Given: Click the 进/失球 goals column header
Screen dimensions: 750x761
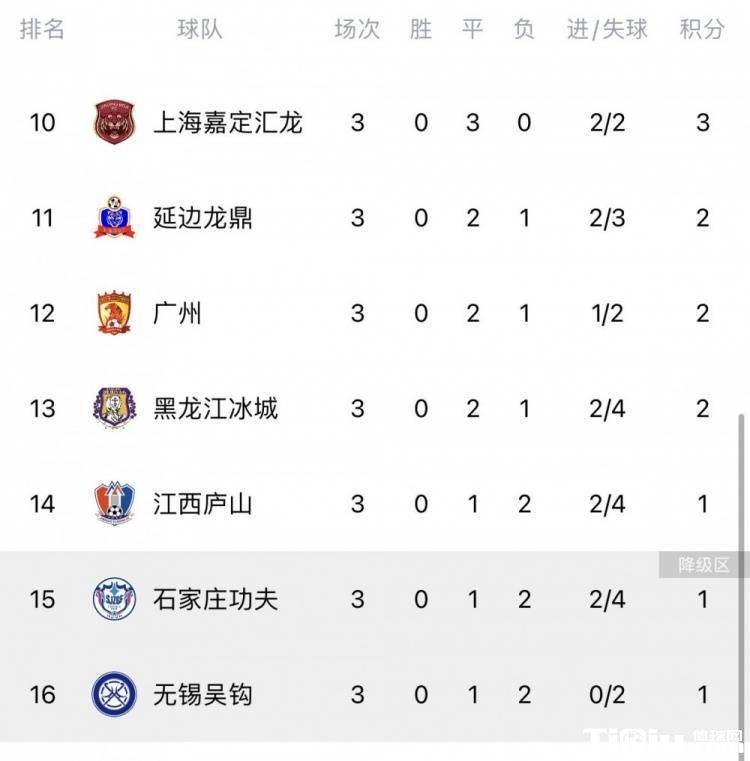Looking at the screenshot, I should click(x=607, y=29).
